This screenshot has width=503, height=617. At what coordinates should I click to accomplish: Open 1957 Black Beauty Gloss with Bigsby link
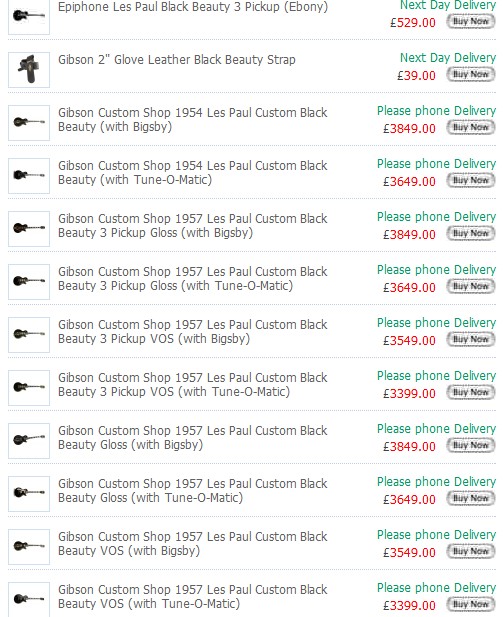point(192,438)
